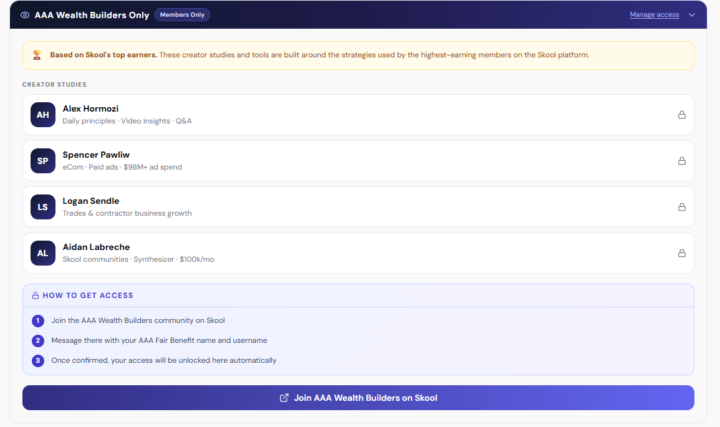Collapse the section with the header chevron
The image size is (720, 427).
(692, 15)
